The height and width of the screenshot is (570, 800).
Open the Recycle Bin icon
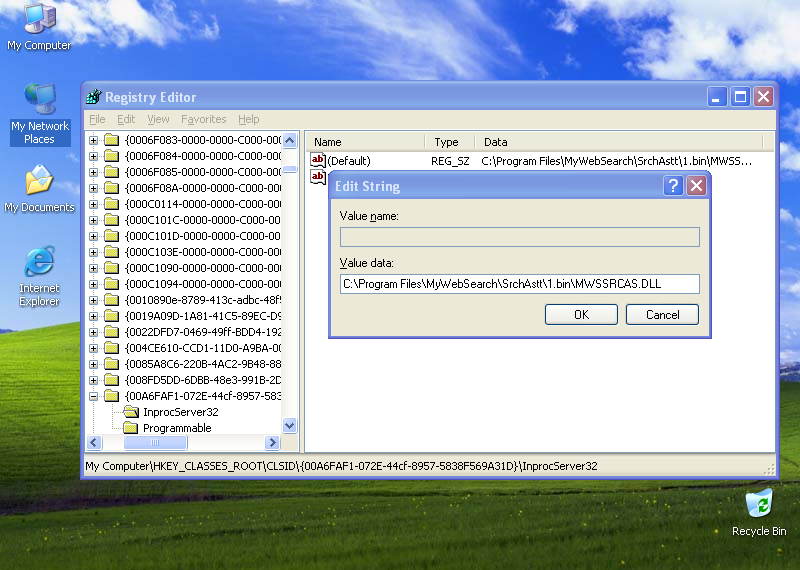click(x=758, y=504)
